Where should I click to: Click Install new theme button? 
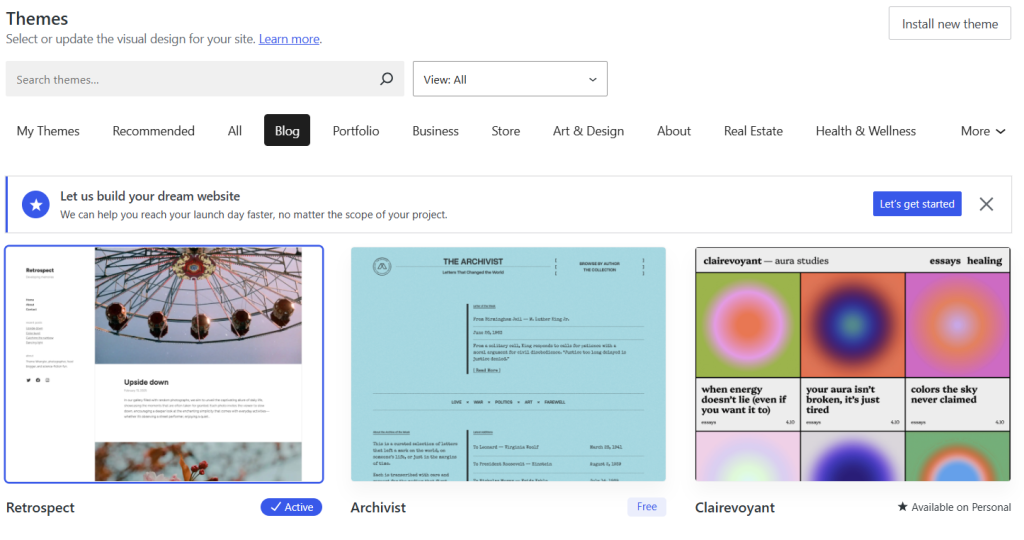[x=950, y=24]
